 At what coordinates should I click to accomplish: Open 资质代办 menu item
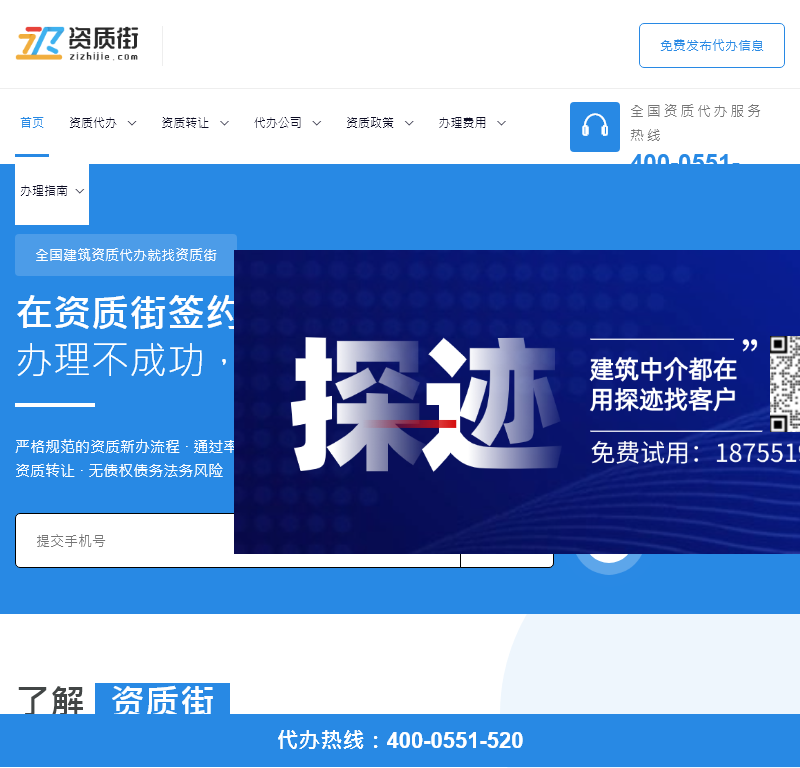pos(93,122)
